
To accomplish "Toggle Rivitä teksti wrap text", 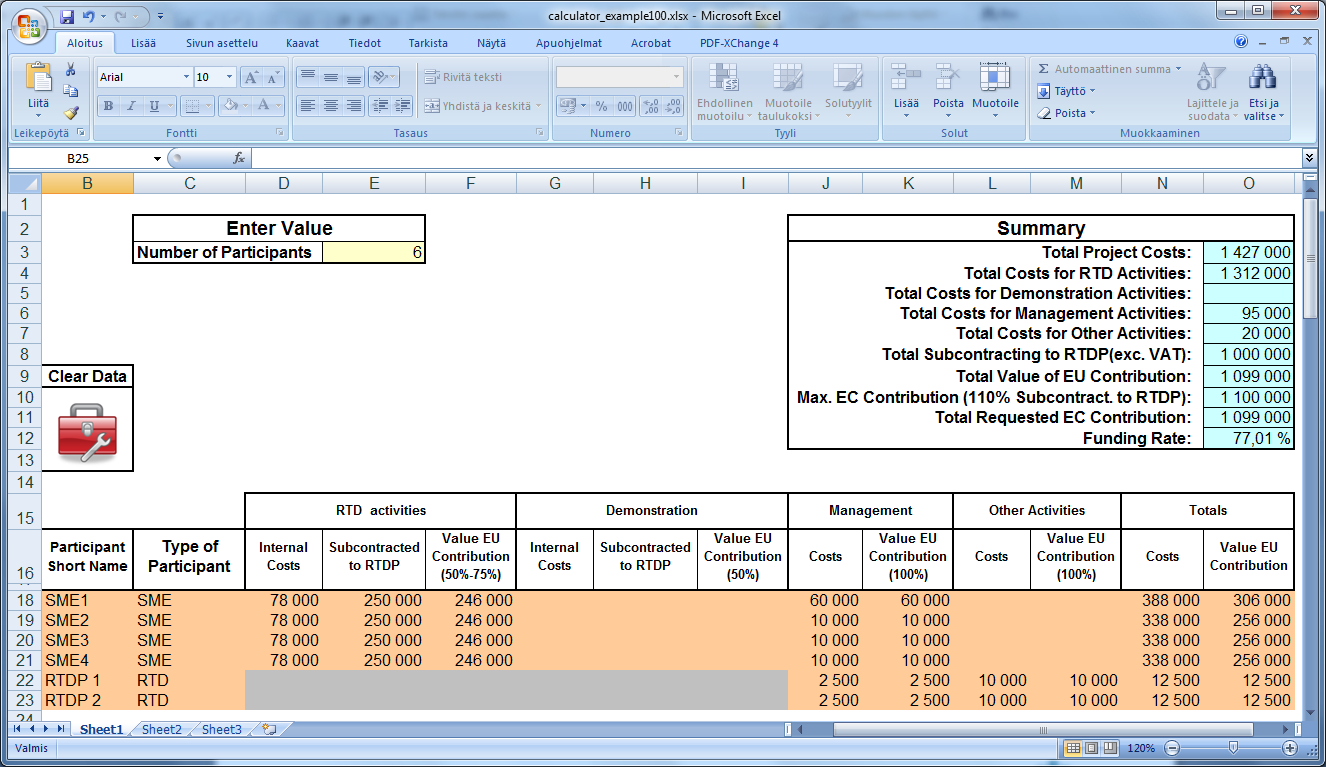I will [x=462, y=77].
